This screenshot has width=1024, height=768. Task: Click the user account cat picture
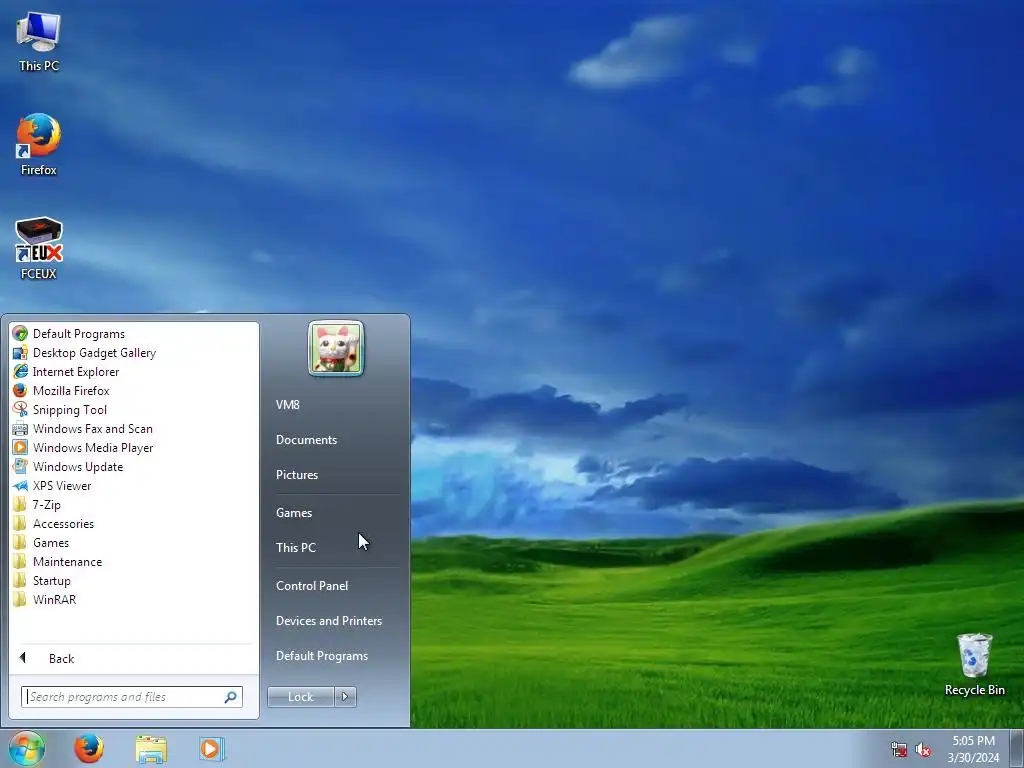(x=336, y=348)
